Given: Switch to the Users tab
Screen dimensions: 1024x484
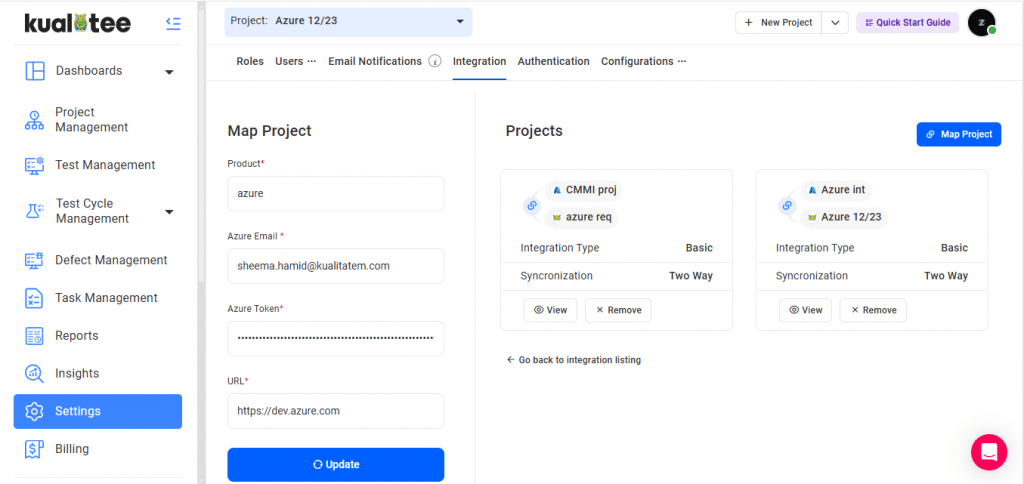Looking at the screenshot, I should 289,61.
